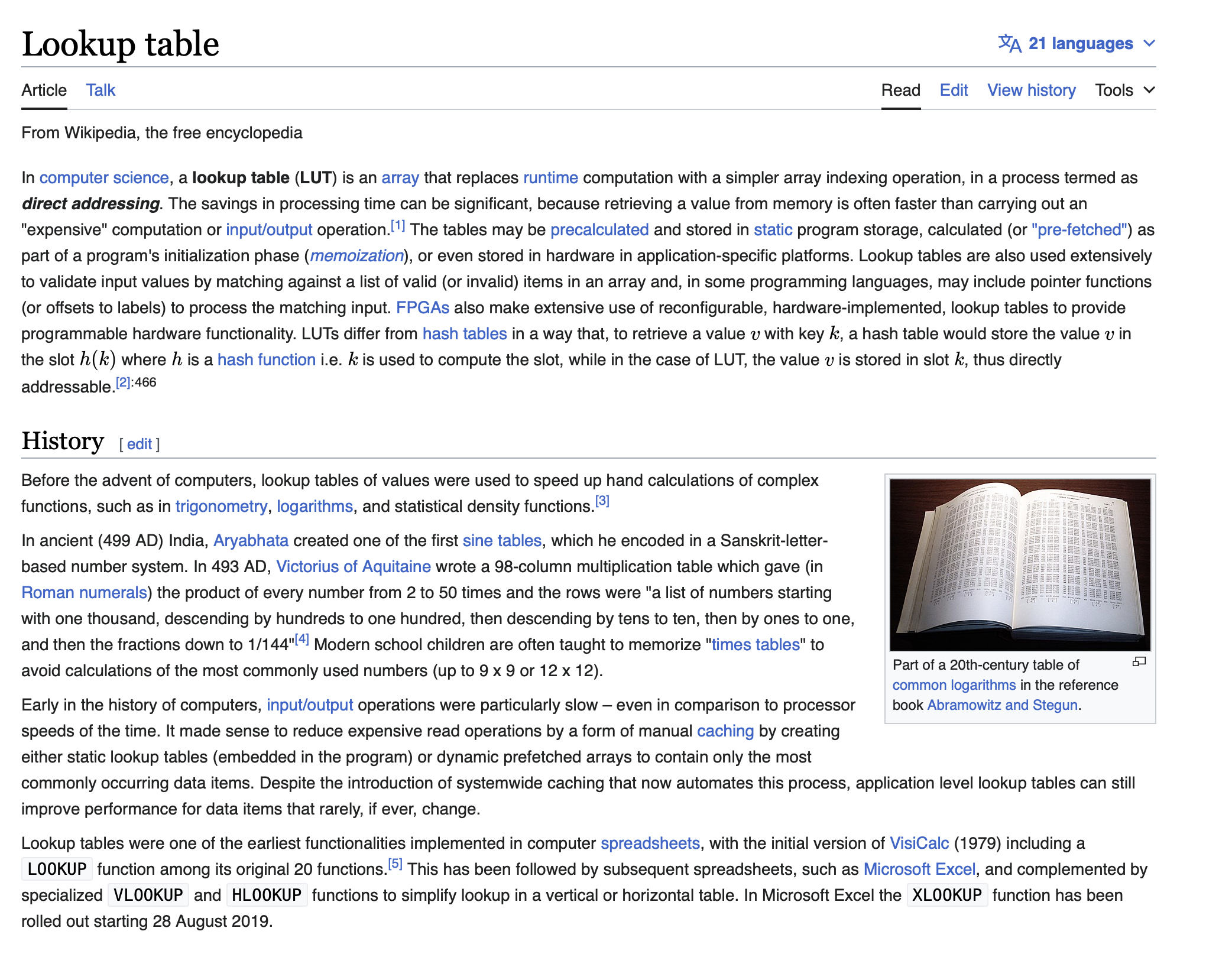Visit the logarithms link in History

[x=315, y=506]
